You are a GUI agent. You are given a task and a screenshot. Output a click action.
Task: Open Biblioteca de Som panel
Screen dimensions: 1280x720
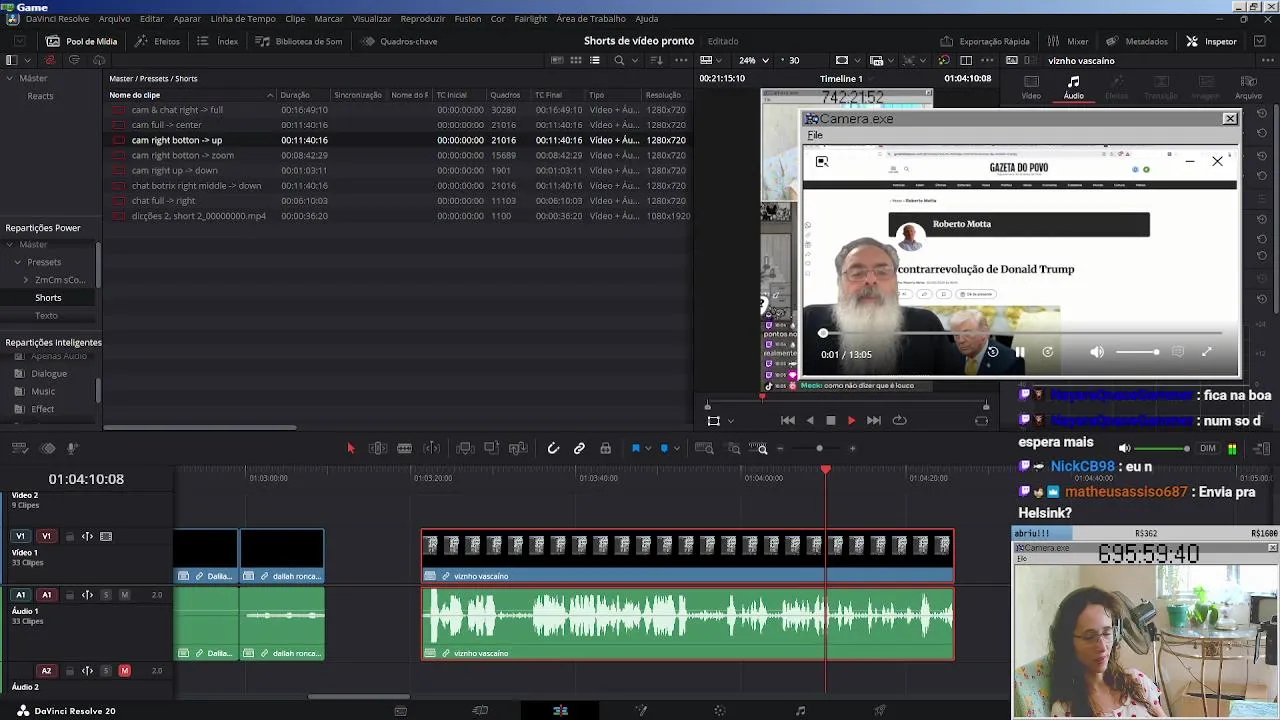(x=298, y=41)
